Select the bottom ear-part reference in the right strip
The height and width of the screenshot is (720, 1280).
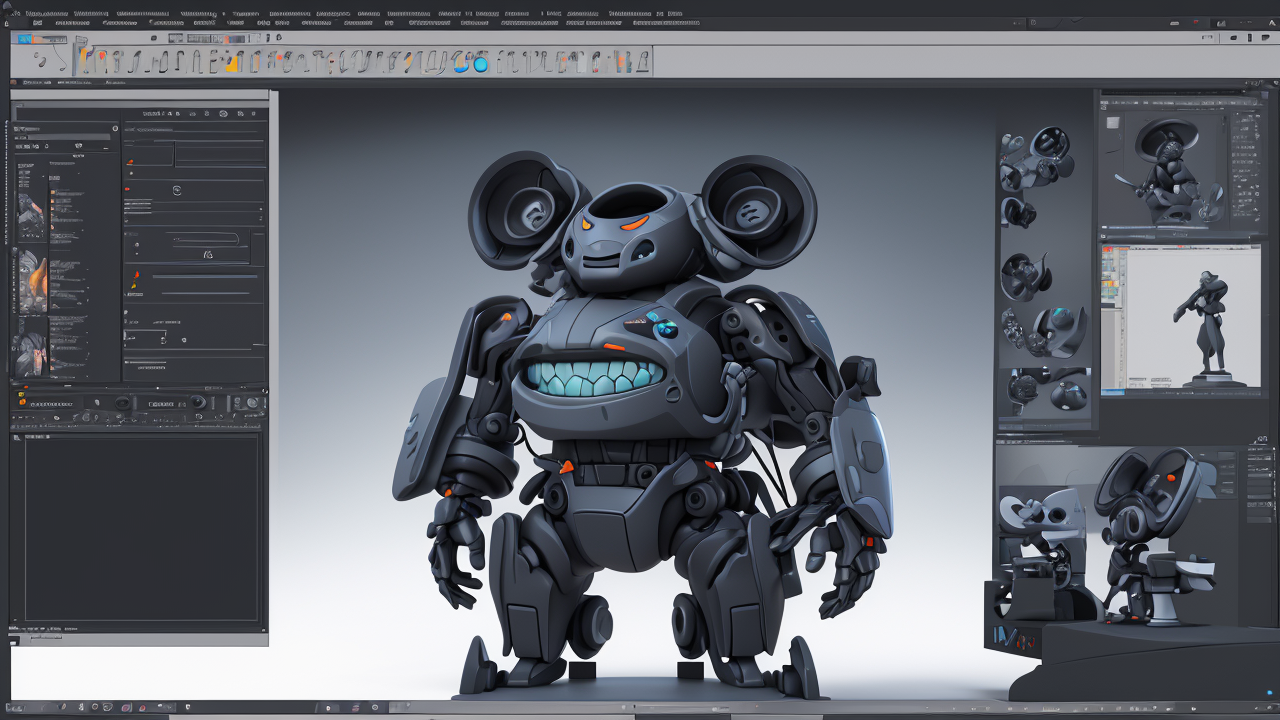point(1047,390)
